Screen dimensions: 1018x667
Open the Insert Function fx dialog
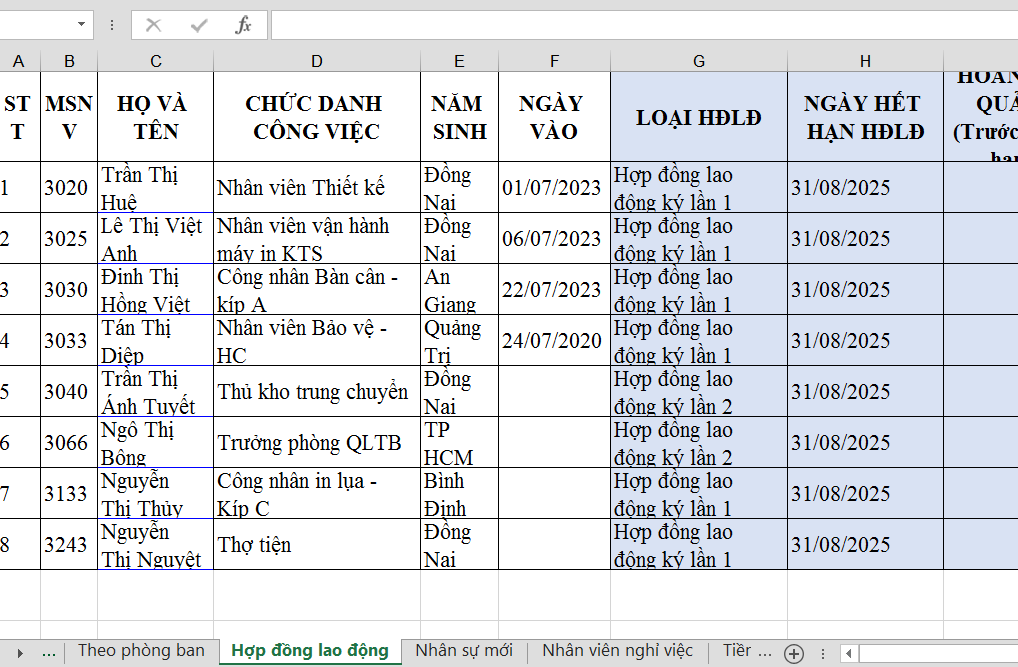243,25
